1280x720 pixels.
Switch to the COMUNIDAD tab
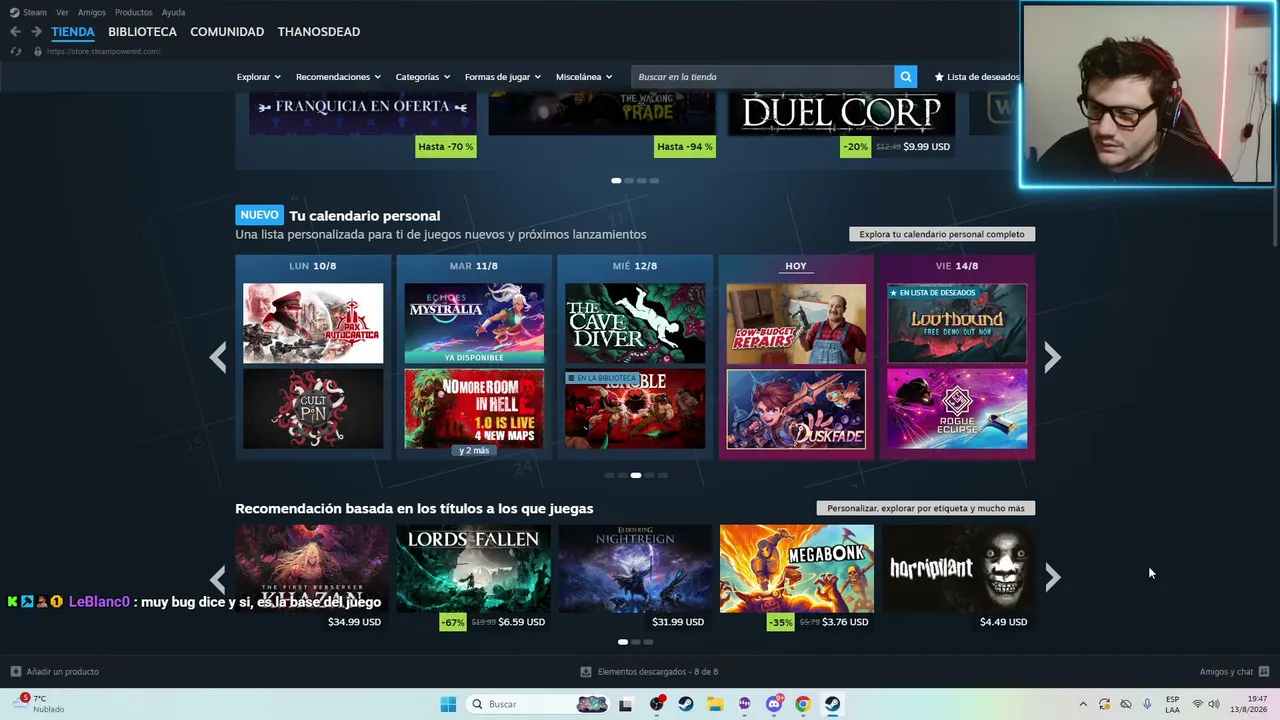pyautogui.click(x=227, y=32)
